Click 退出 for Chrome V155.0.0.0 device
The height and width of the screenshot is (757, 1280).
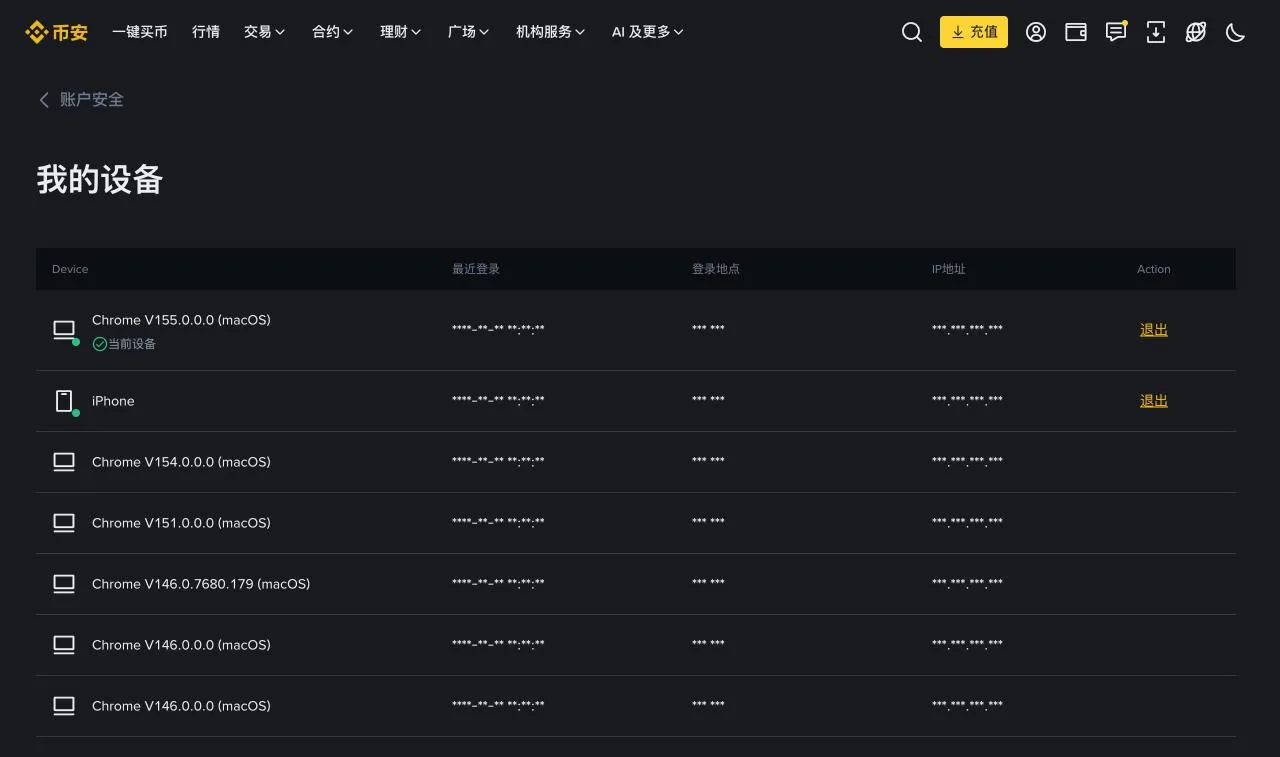1154,330
